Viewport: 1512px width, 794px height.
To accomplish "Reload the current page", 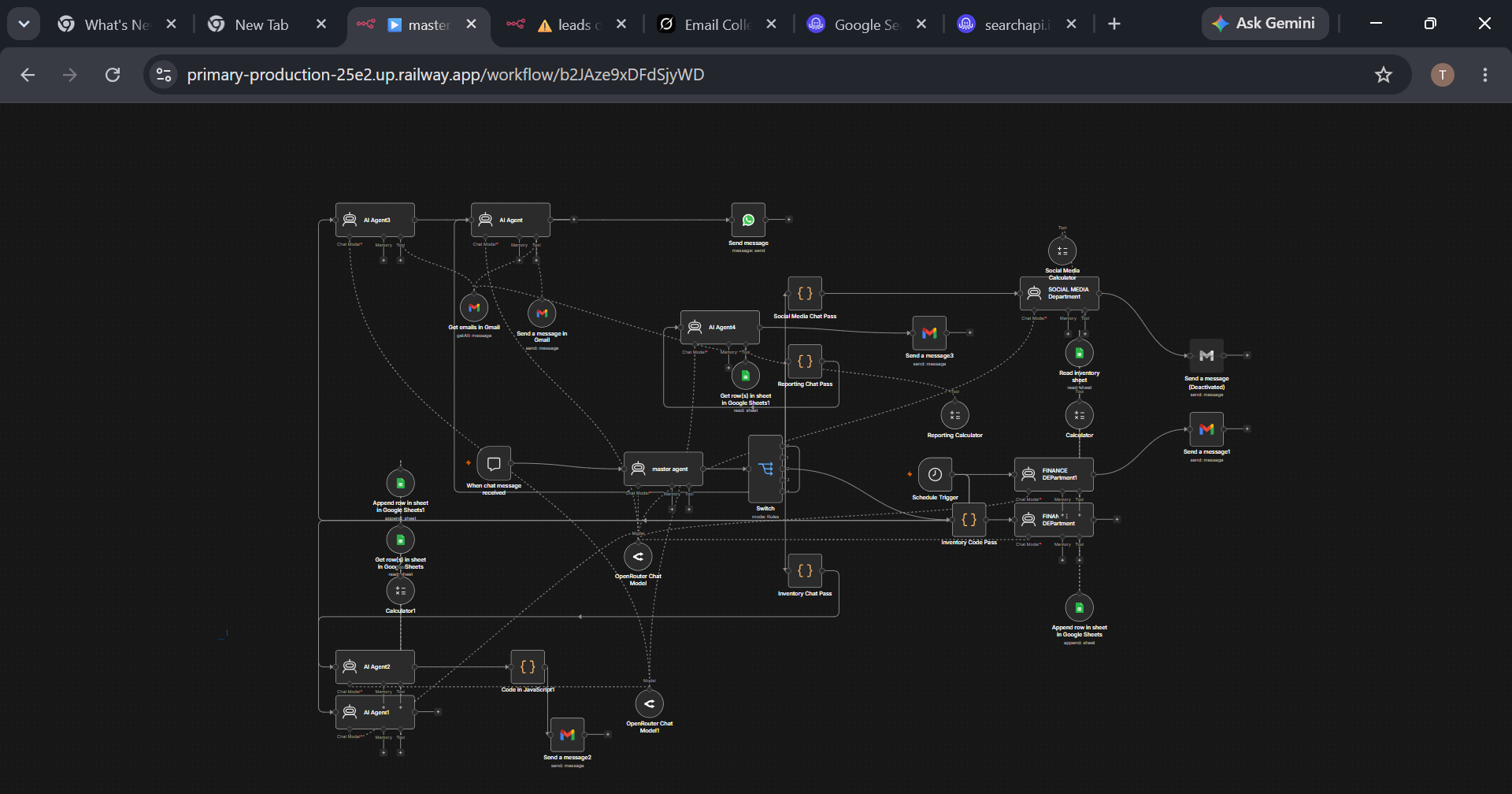I will click(113, 75).
